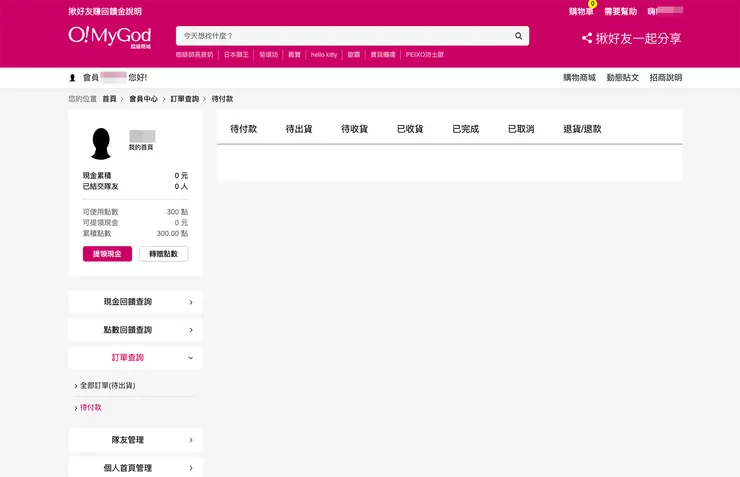Screen dimensions: 740x477
Task: Click the 現金累積 label
Action: point(97,176)
